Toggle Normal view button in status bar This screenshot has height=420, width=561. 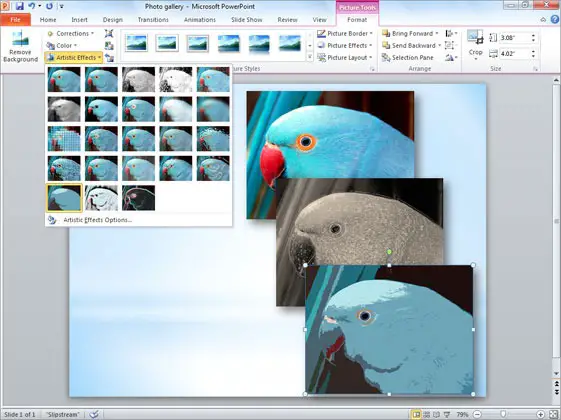coord(416,415)
